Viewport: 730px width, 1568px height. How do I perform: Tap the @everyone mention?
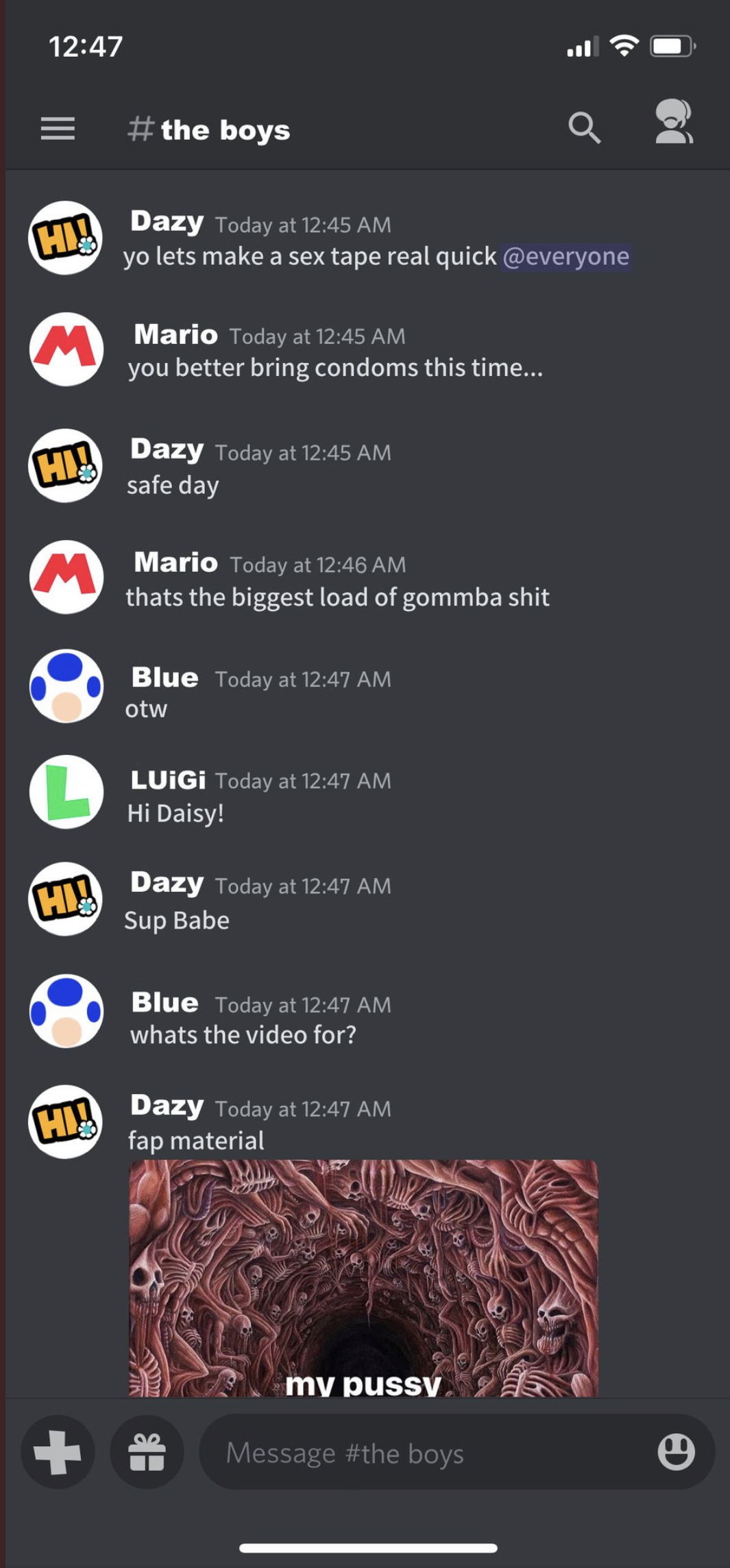click(x=565, y=256)
